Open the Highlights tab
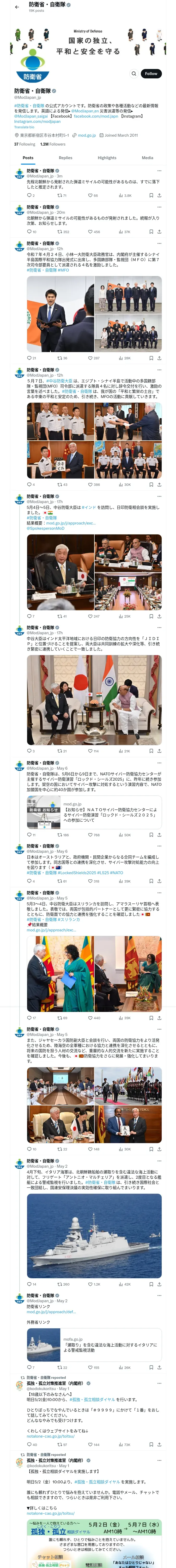This screenshot has width=176, height=1568. tap(107, 158)
